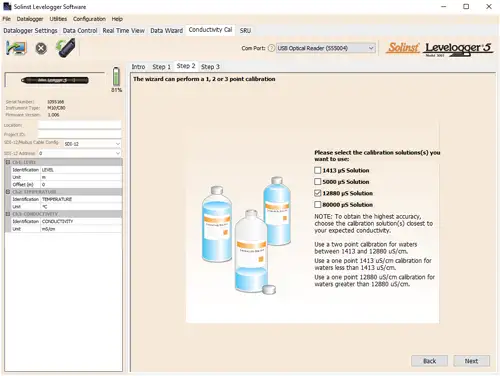Switch to the SRU tab
The image size is (500, 376).
coord(245,31)
